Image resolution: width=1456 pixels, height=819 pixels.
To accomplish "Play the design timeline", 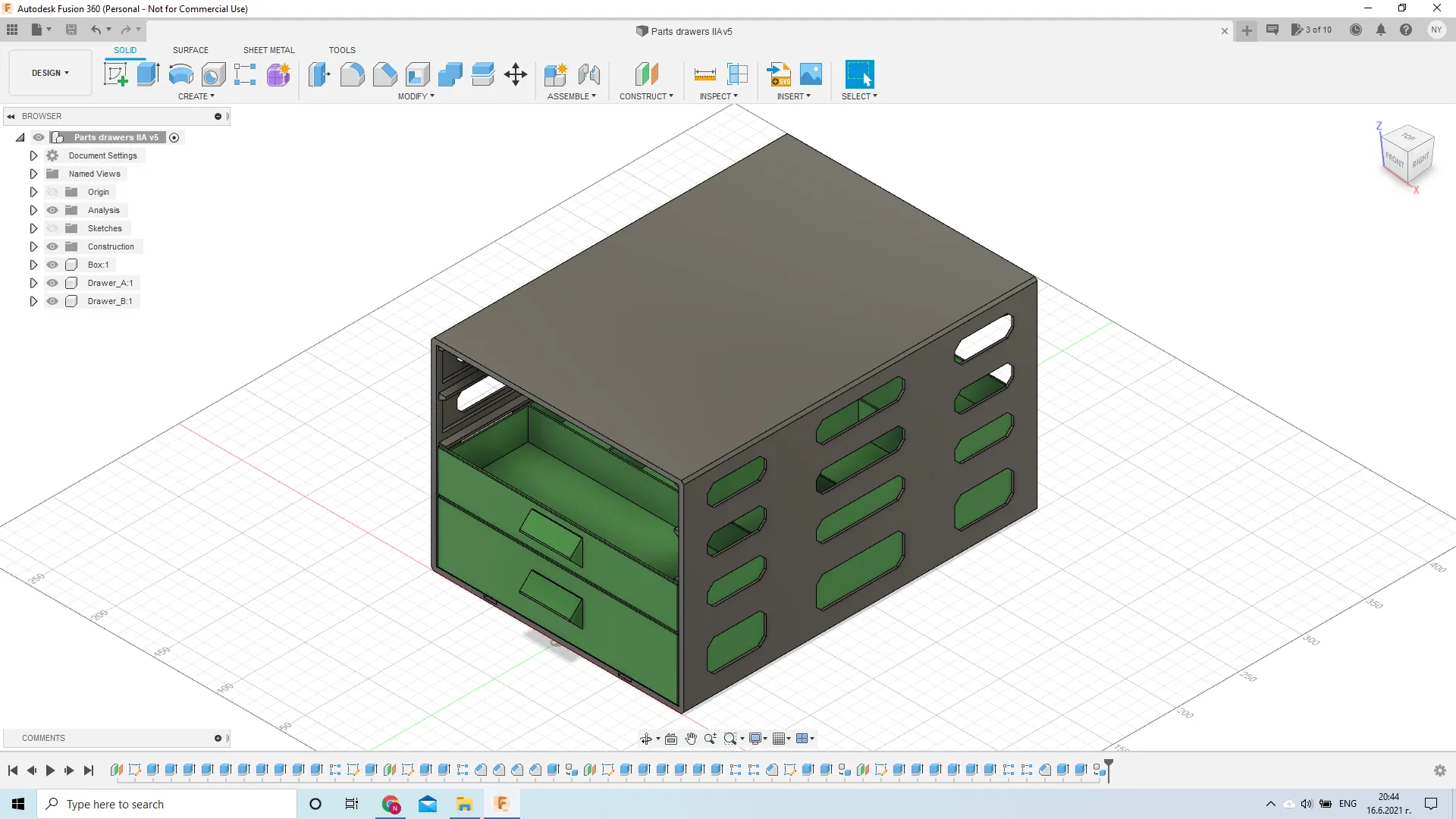I will (x=50, y=770).
